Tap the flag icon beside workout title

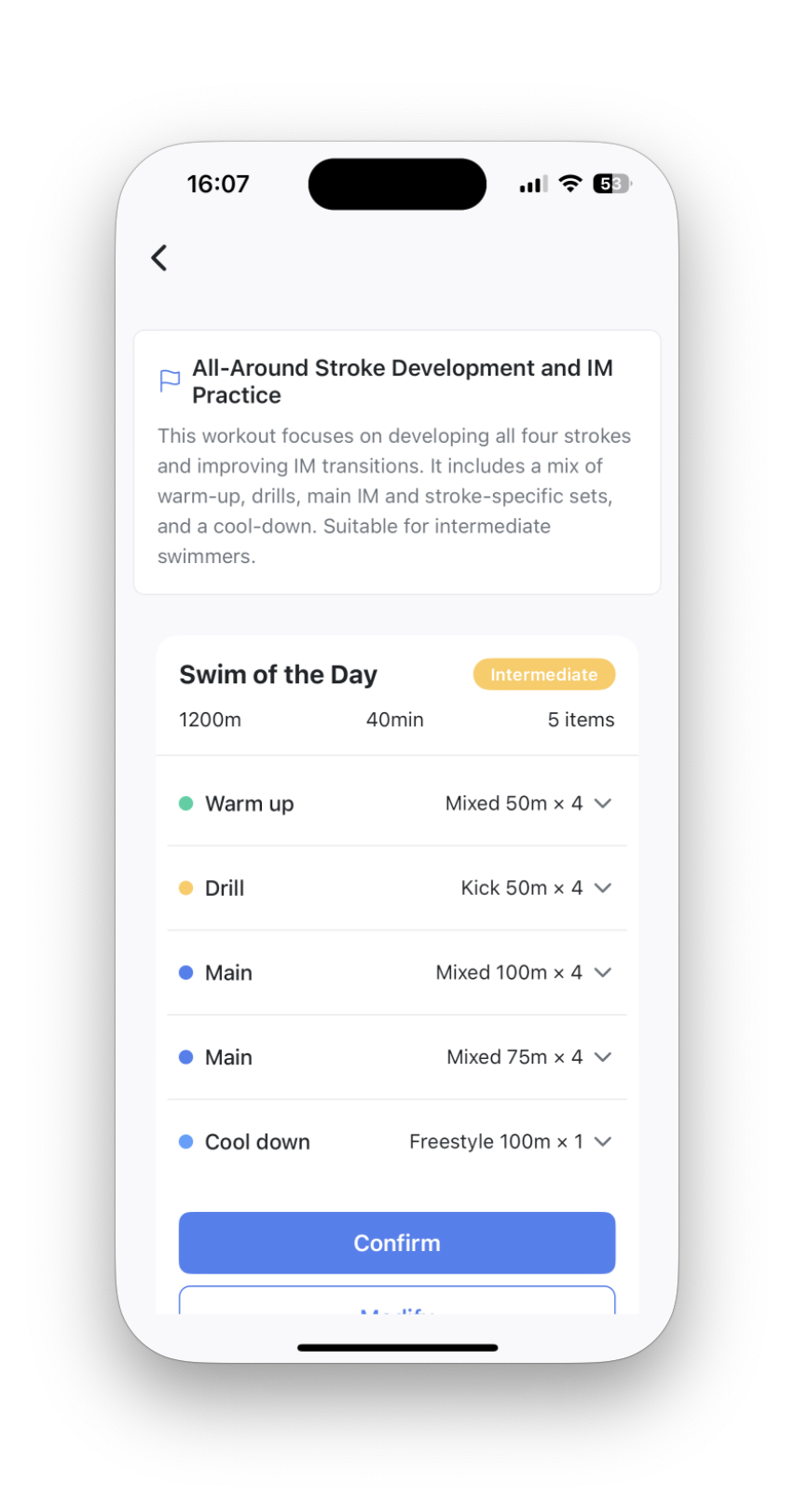170,381
